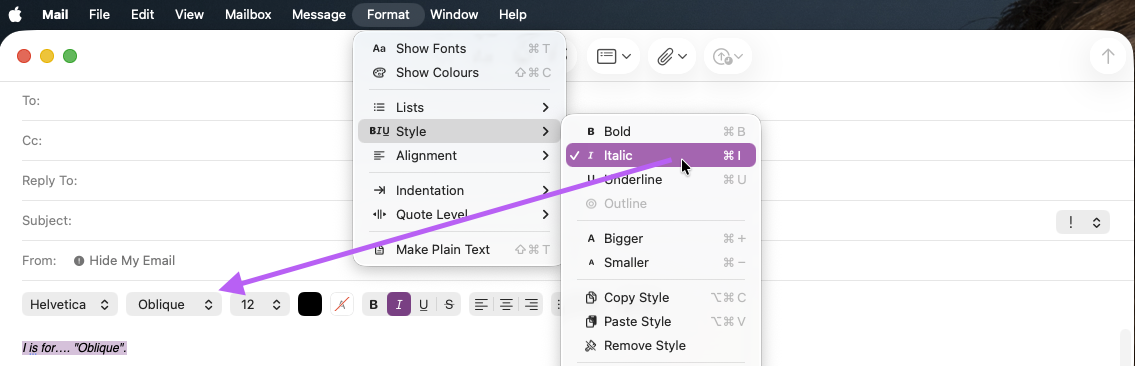This screenshot has height=366, width=1135.
Task: Toggle underline in the format bar
Action: click(x=423, y=305)
